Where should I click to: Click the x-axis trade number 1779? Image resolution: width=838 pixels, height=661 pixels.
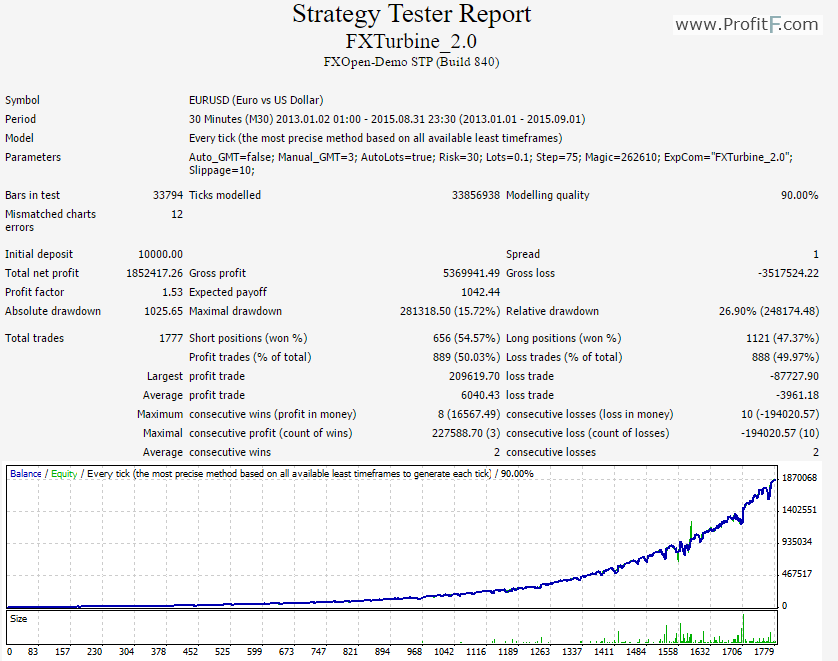(764, 651)
